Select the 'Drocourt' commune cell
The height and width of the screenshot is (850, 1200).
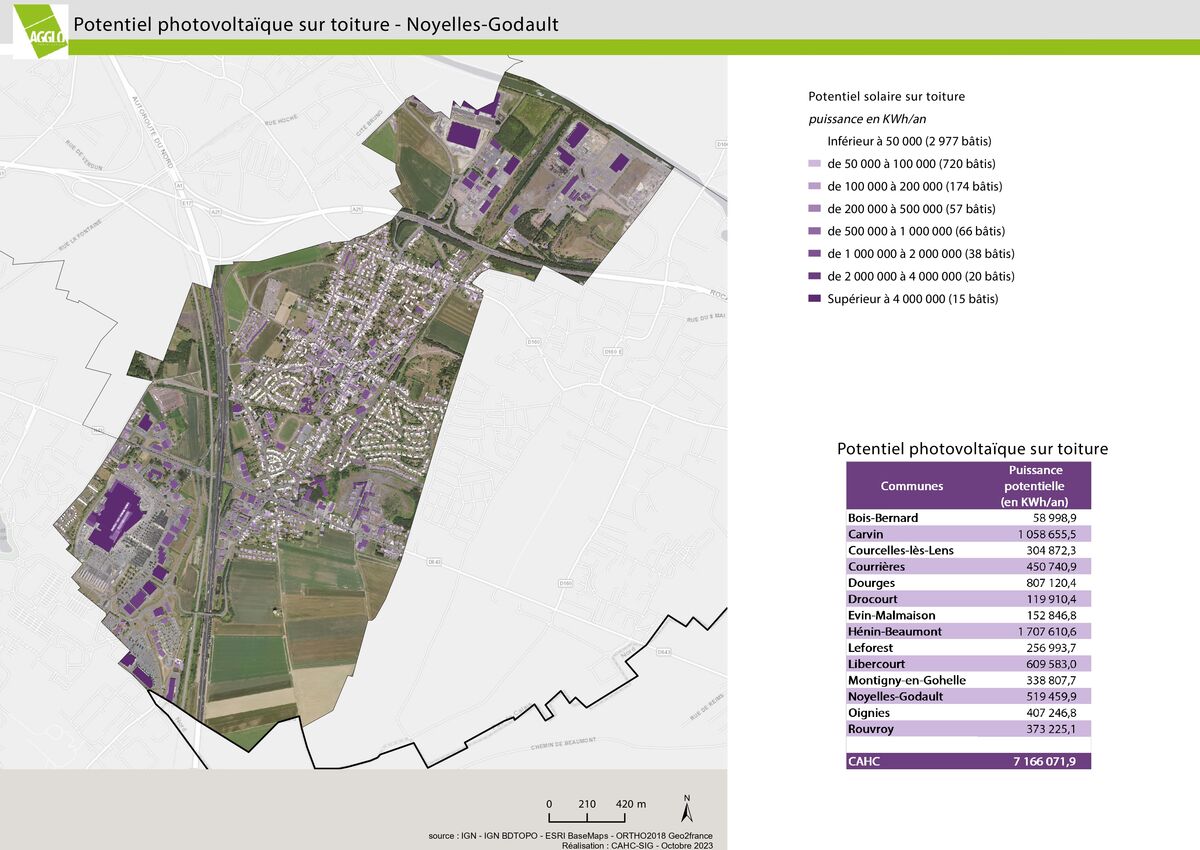(874, 599)
